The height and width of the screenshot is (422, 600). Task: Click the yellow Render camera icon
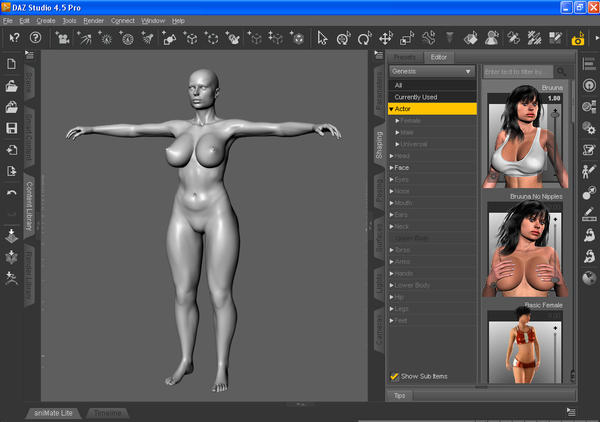(x=577, y=39)
